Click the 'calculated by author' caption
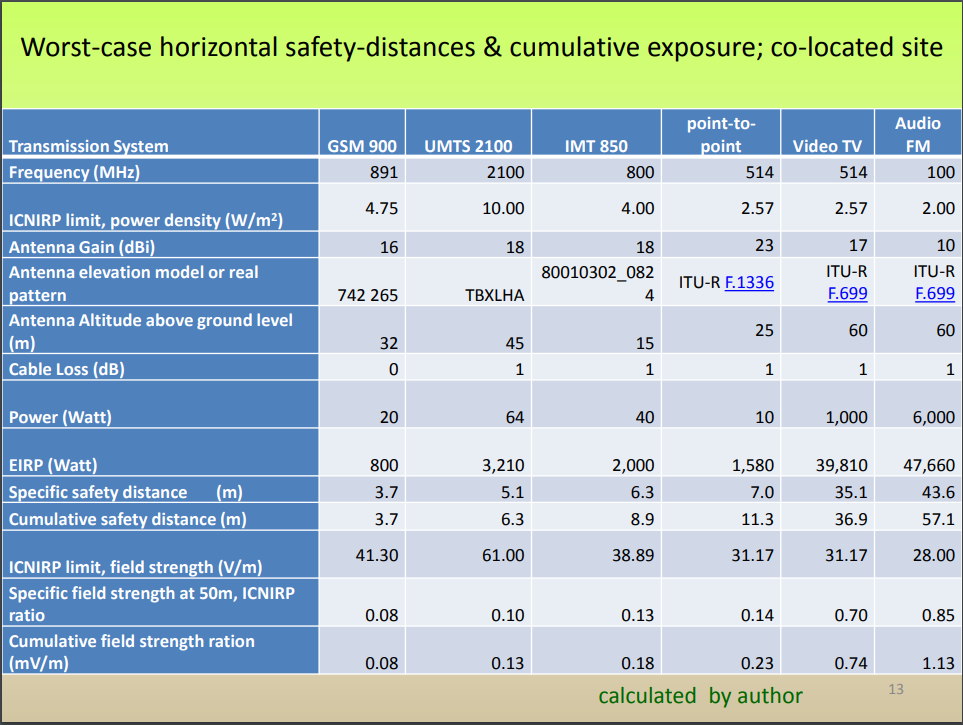The height and width of the screenshot is (725, 963). click(x=700, y=695)
